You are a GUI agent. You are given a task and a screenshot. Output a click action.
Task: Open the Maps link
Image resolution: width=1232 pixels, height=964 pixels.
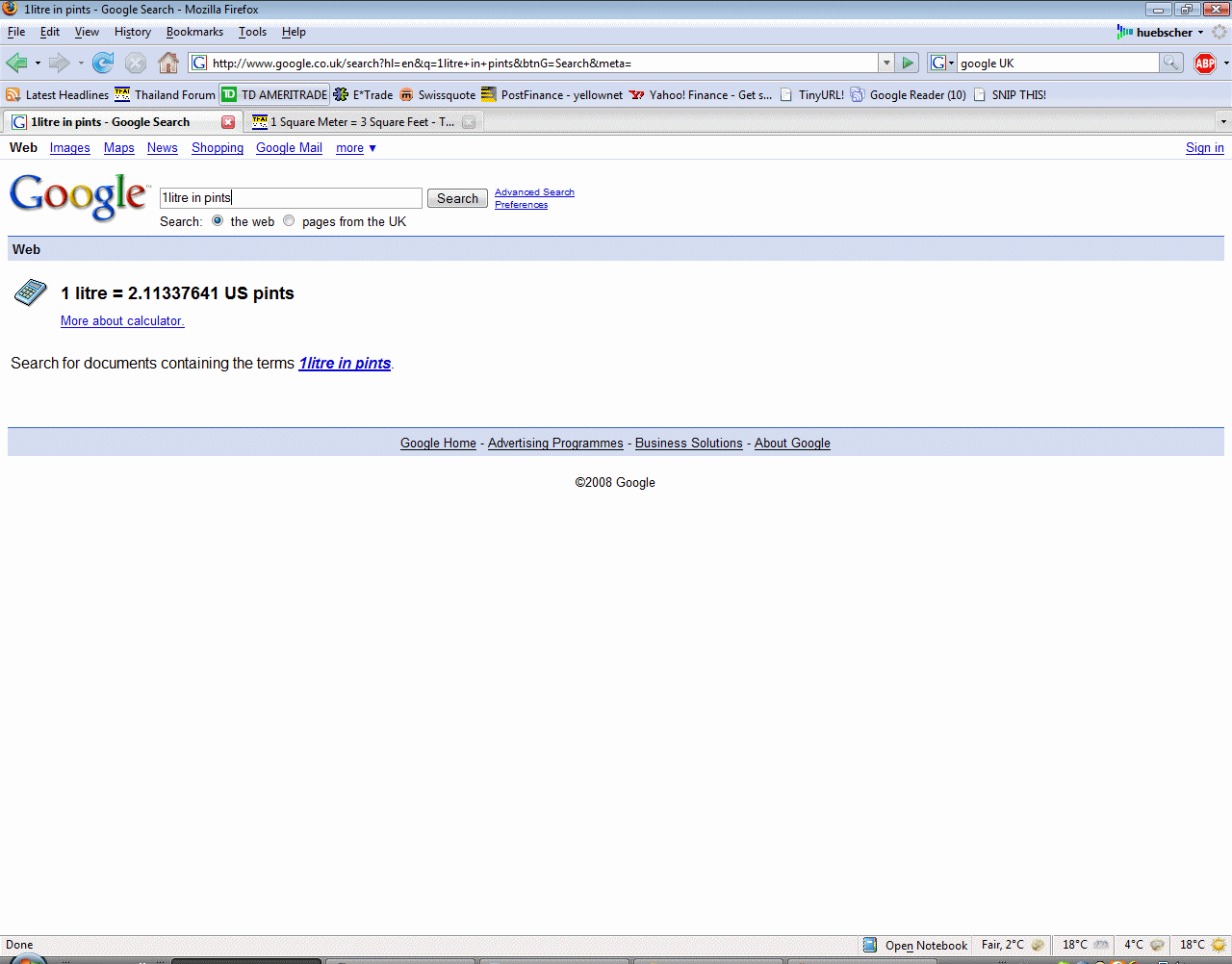[x=119, y=148]
